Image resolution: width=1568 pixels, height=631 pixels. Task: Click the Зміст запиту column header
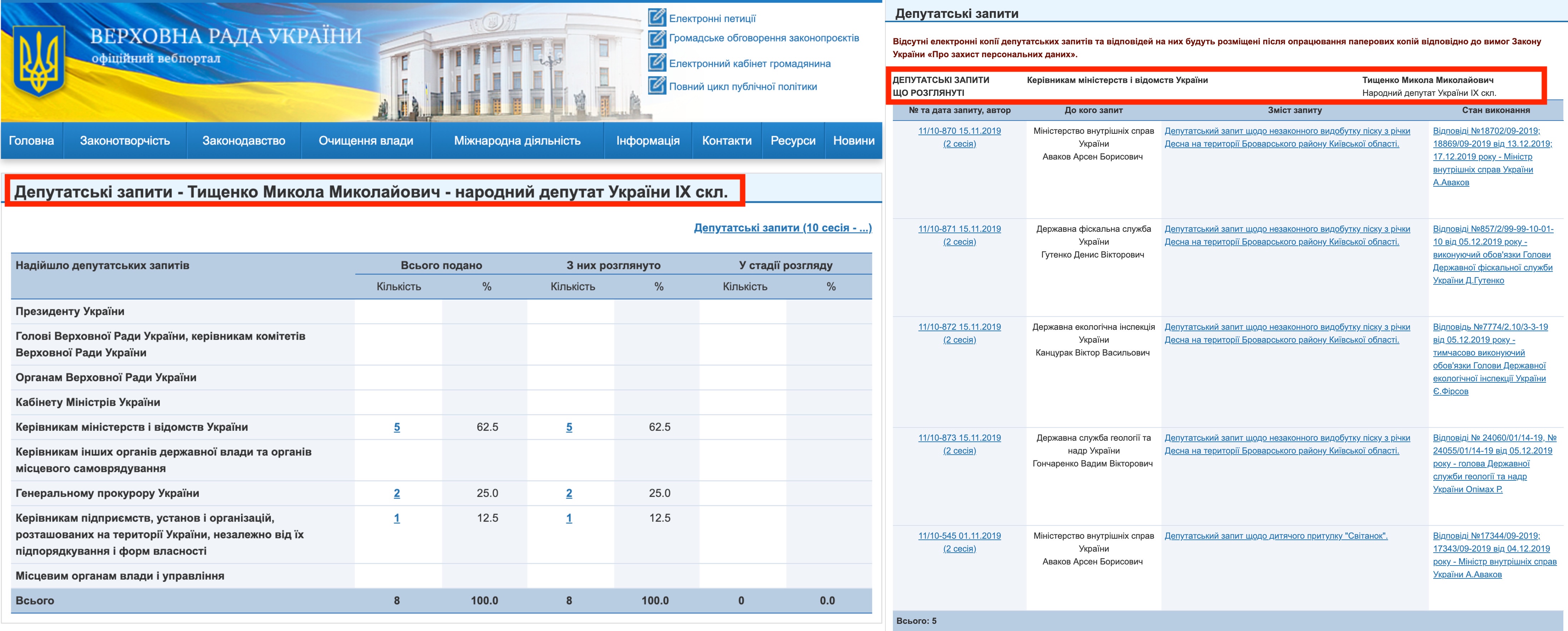(1295, 110)
